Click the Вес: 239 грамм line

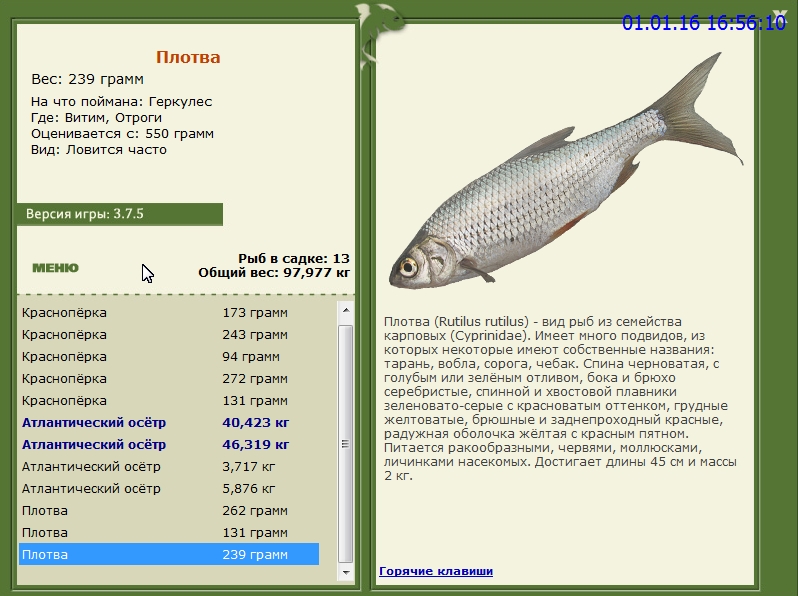88,79
